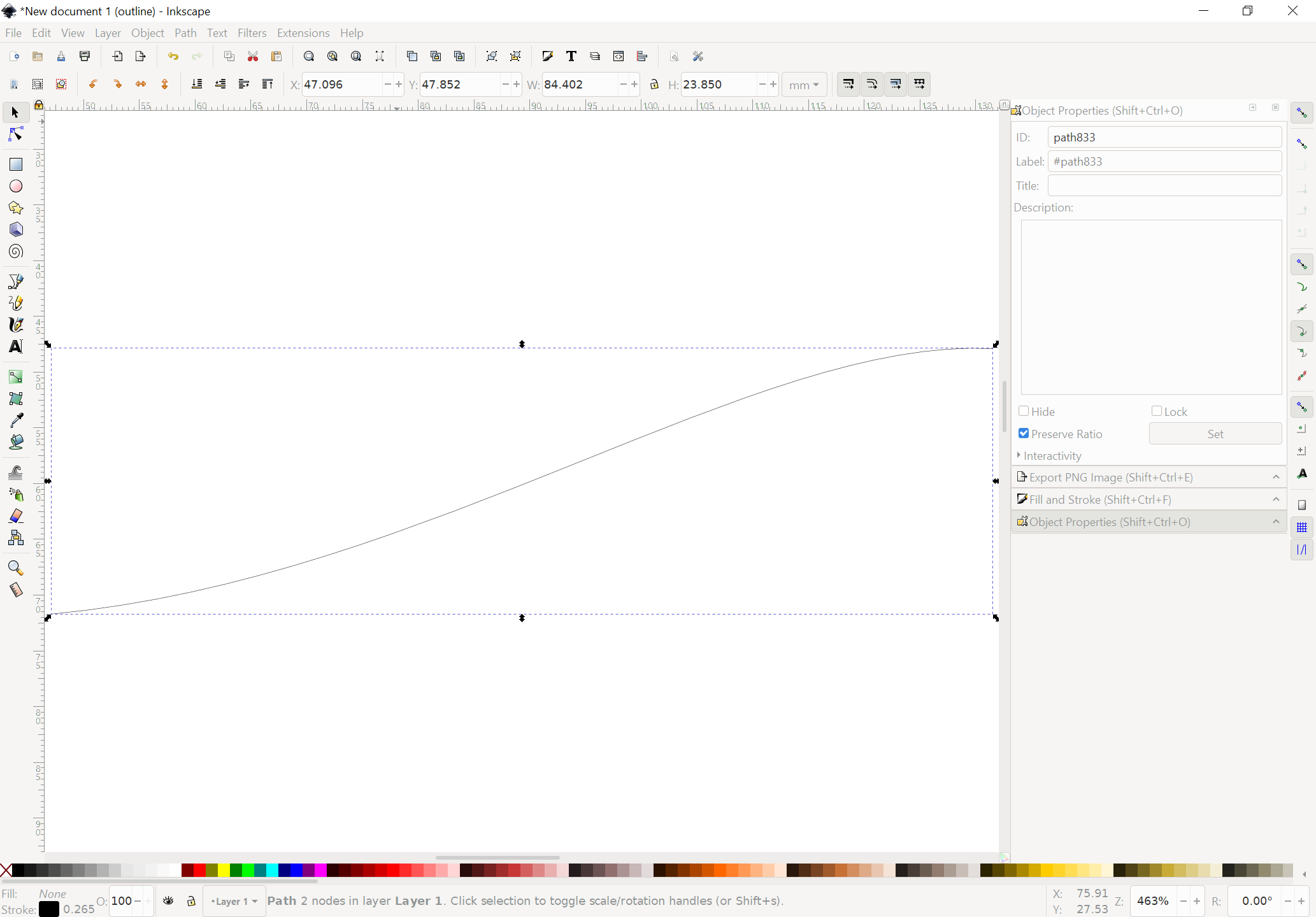Toggle snapping master button
Screen dimensions: 1316x917
tap(1302, 113)
